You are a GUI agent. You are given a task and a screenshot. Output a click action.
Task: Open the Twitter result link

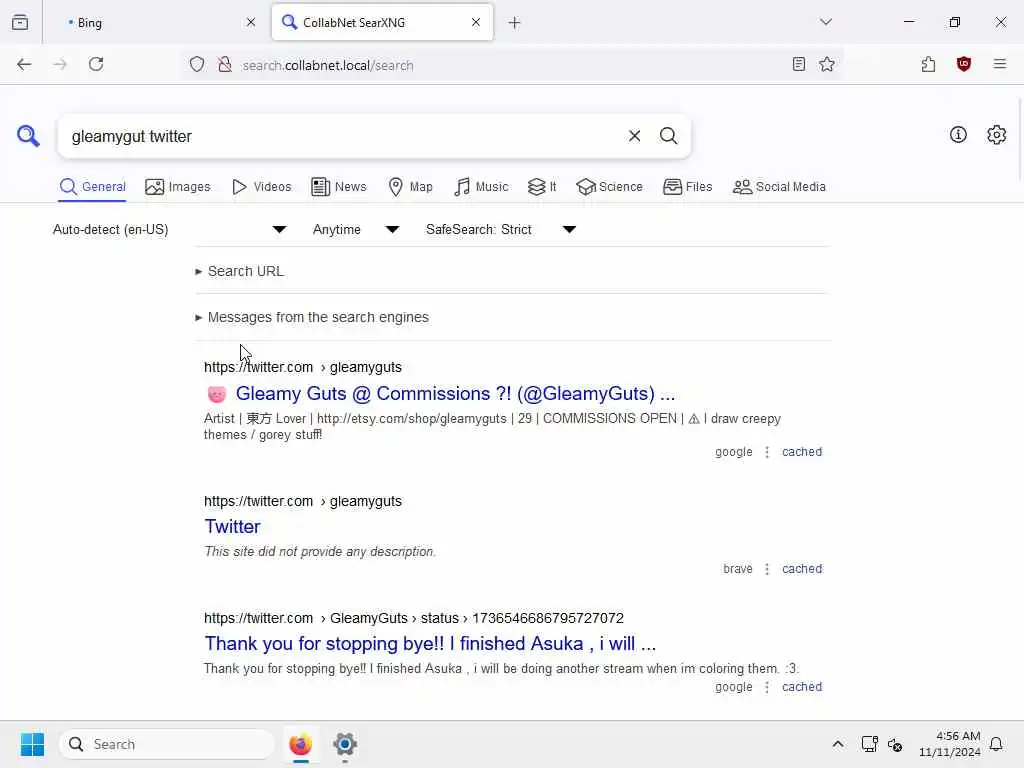[x=232, y=526]
